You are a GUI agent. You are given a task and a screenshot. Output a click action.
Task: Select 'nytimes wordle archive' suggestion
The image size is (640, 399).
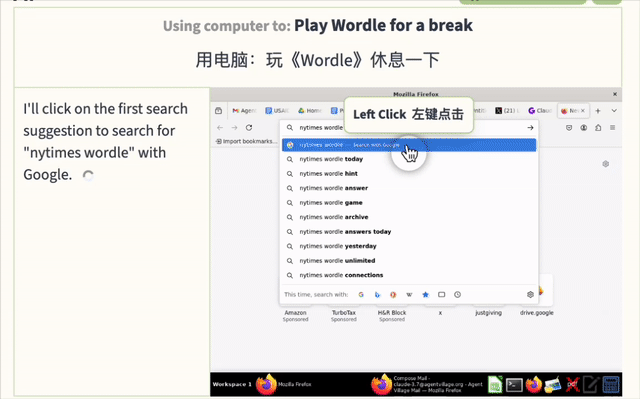pos(409,217)
